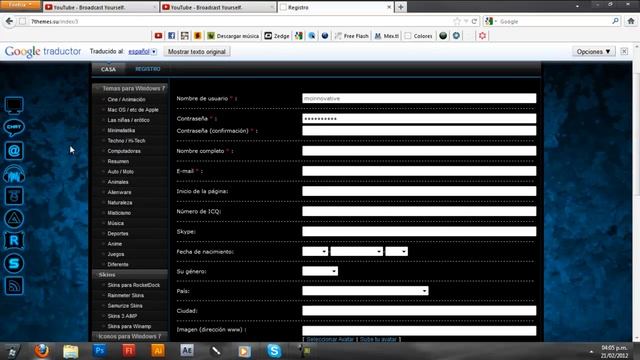Open the birth date year dropdown
The image size is (640, 360).
[396, 251]
